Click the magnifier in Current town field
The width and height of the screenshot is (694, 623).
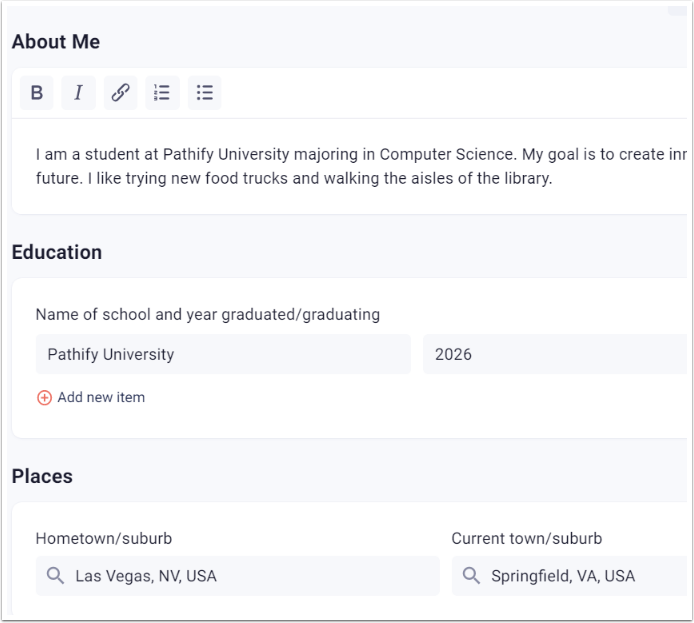pyautogui.click(x=471, y=576)
